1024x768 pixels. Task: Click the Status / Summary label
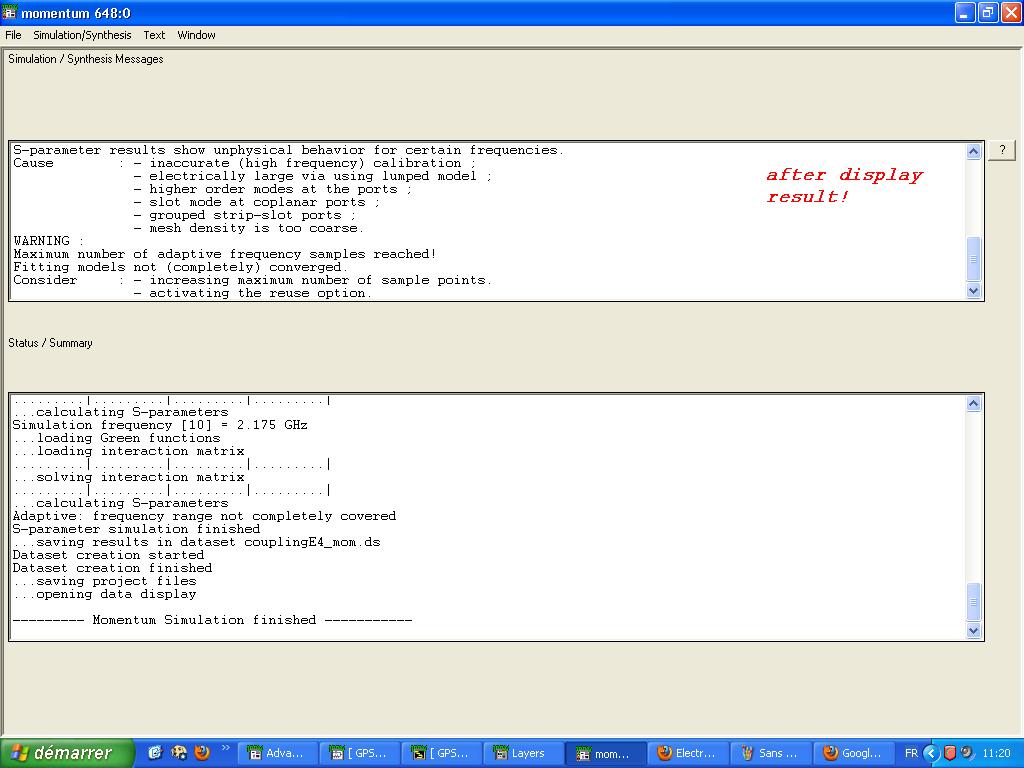[x=50, y=343]
